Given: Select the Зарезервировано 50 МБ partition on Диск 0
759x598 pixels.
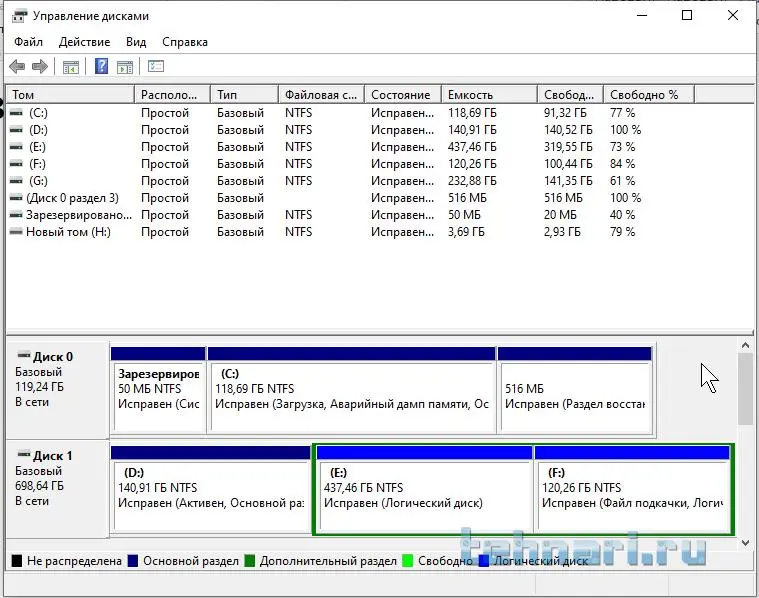Looking at the screenshot, I should (158, 389).
